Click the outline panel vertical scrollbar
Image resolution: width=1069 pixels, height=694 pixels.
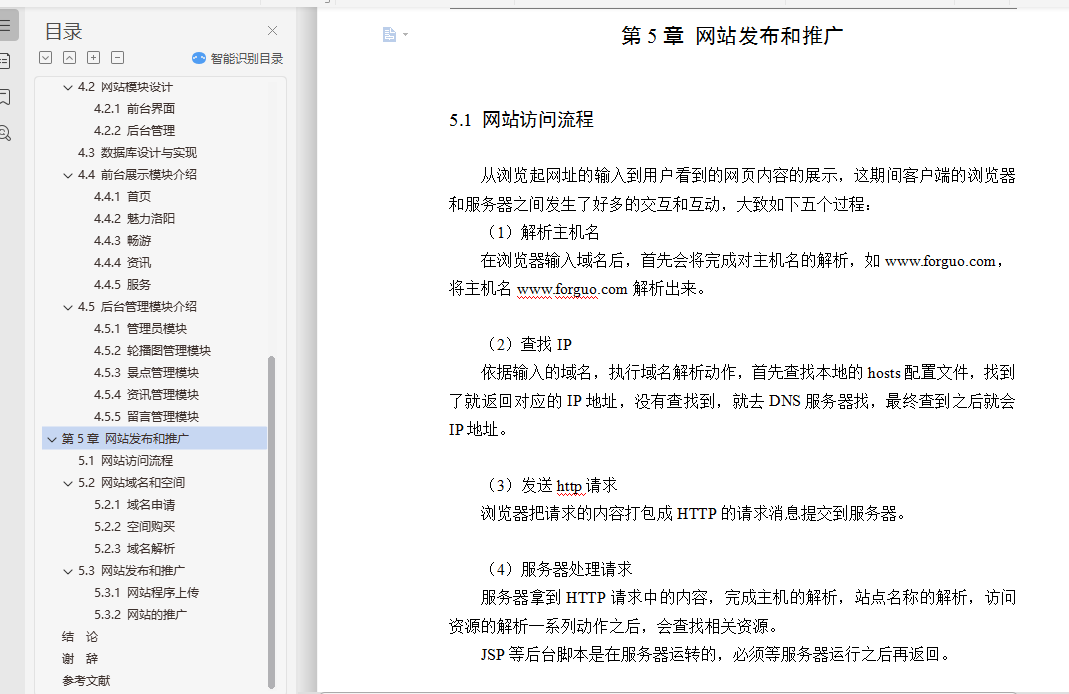click(271, 522)
